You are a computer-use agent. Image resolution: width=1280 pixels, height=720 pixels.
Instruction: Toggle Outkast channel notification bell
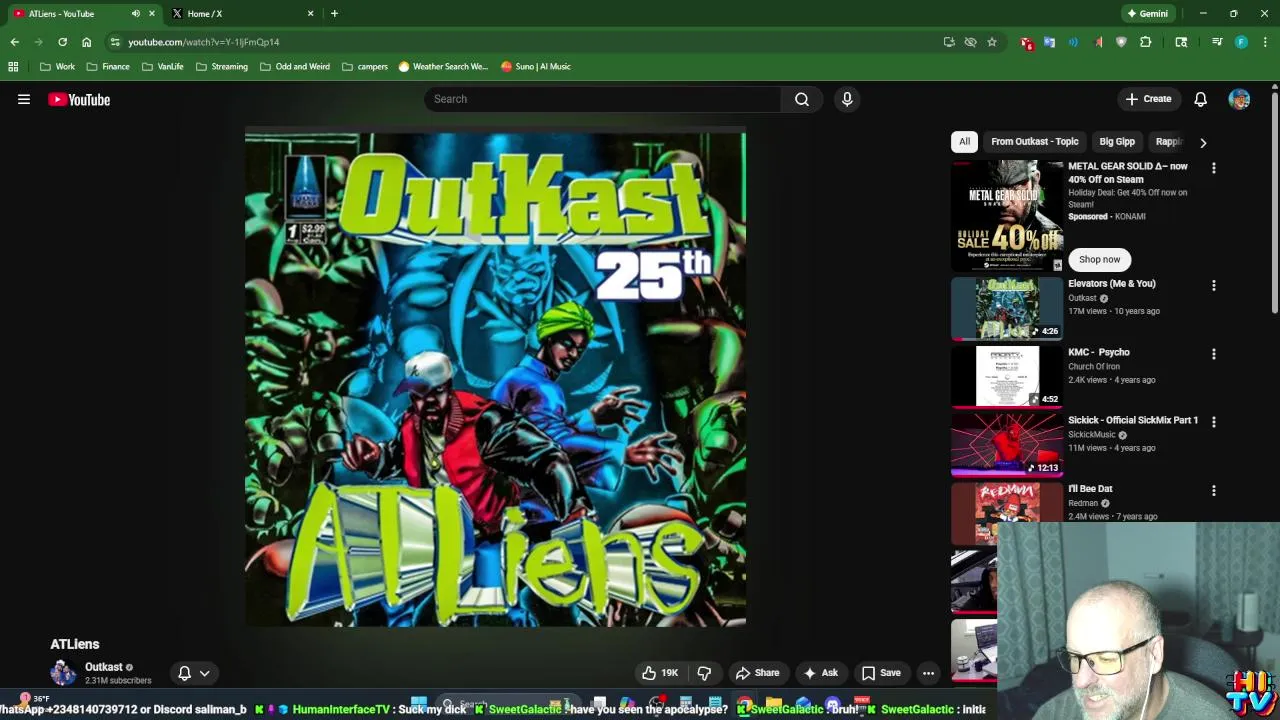[184, 673]
